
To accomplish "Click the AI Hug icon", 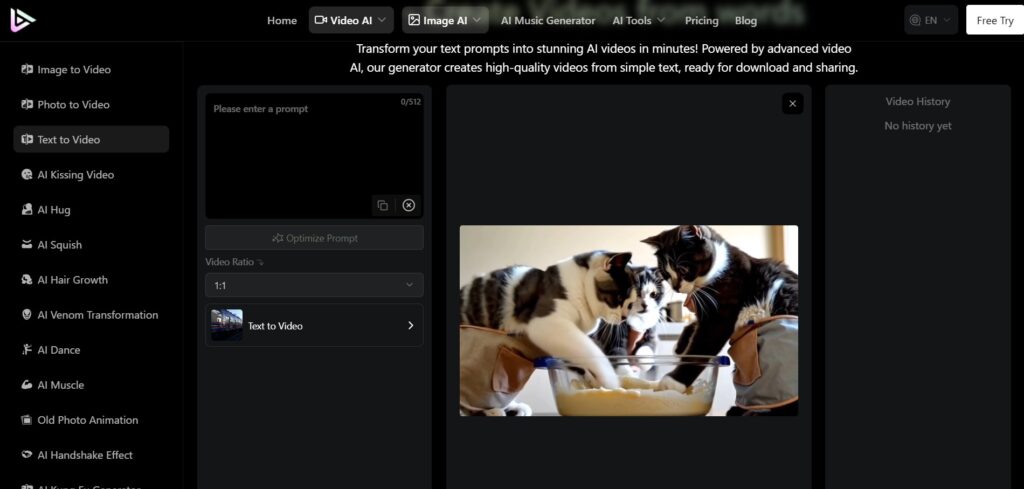I will click(x=27, y=210).
